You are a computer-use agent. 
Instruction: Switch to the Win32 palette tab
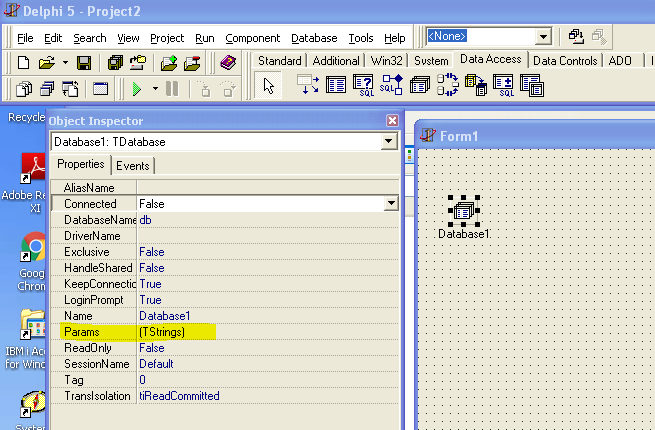tap(386, 61)
